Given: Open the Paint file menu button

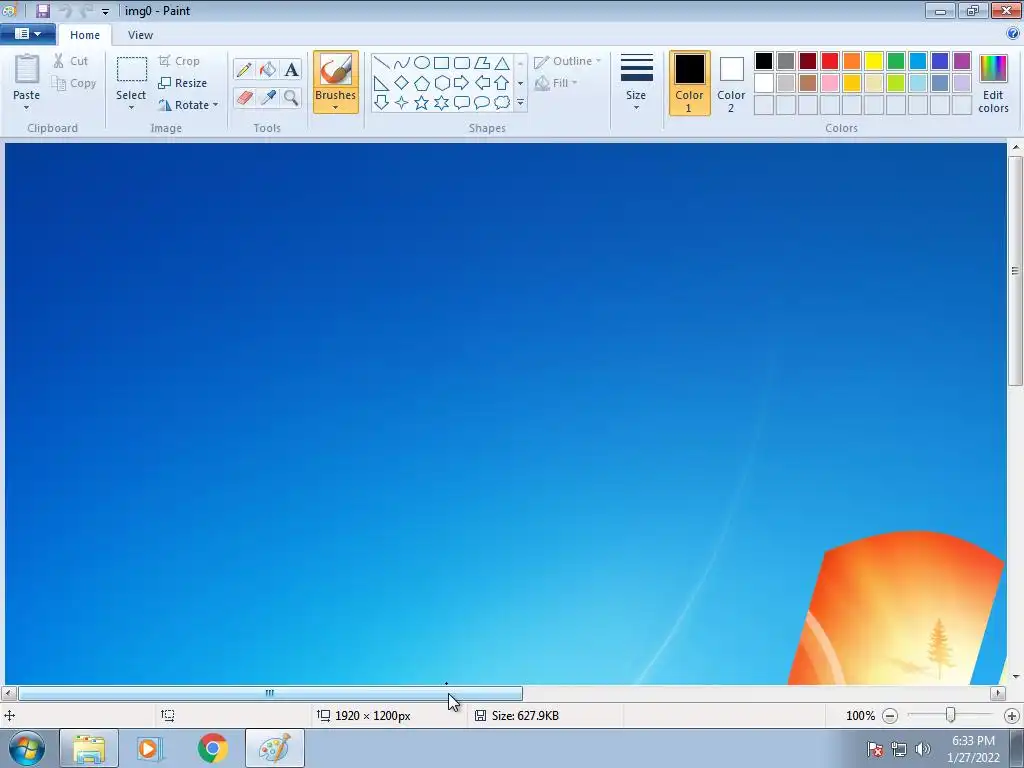Looking at the screenshot, I should [27, 34].
